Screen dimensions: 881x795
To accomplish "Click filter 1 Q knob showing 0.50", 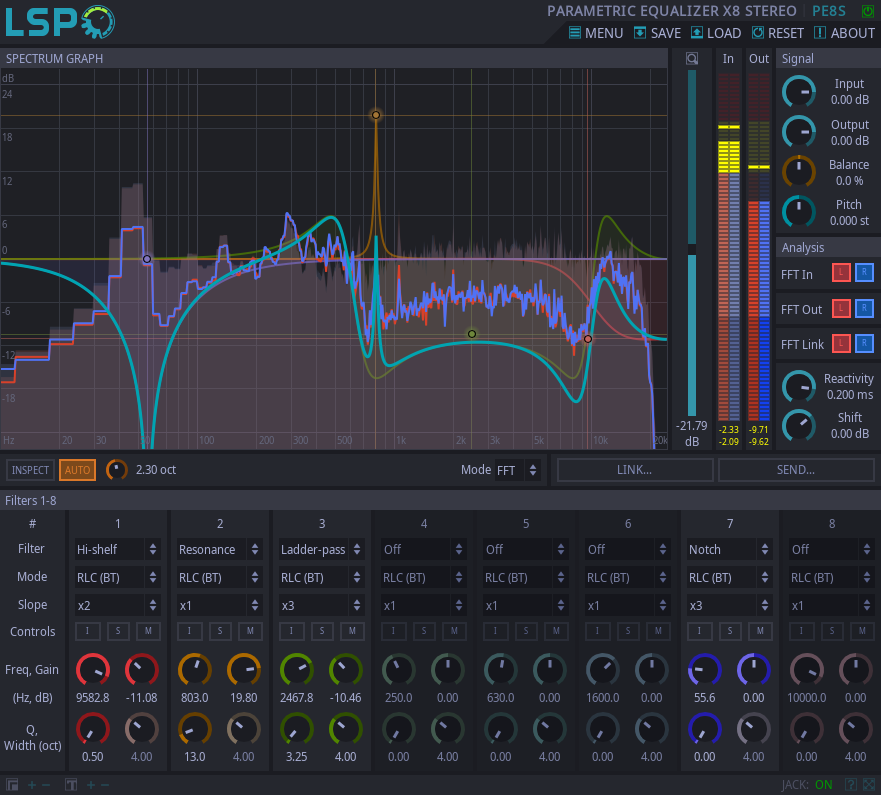I will click(93, 729).
